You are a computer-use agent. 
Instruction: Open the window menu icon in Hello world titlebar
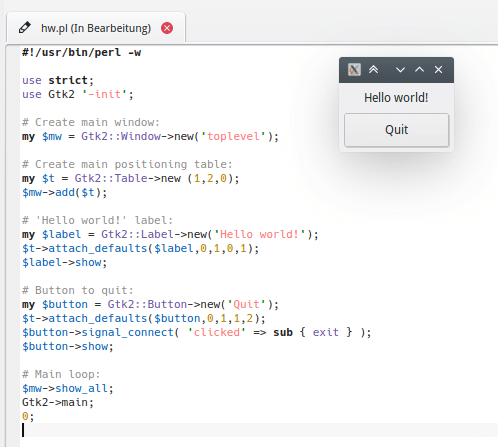(354, 70)
